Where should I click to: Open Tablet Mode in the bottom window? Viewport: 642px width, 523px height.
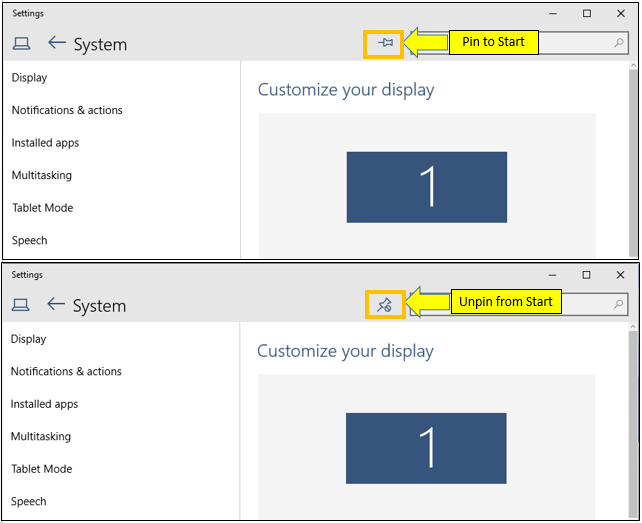tap(42, 469)
